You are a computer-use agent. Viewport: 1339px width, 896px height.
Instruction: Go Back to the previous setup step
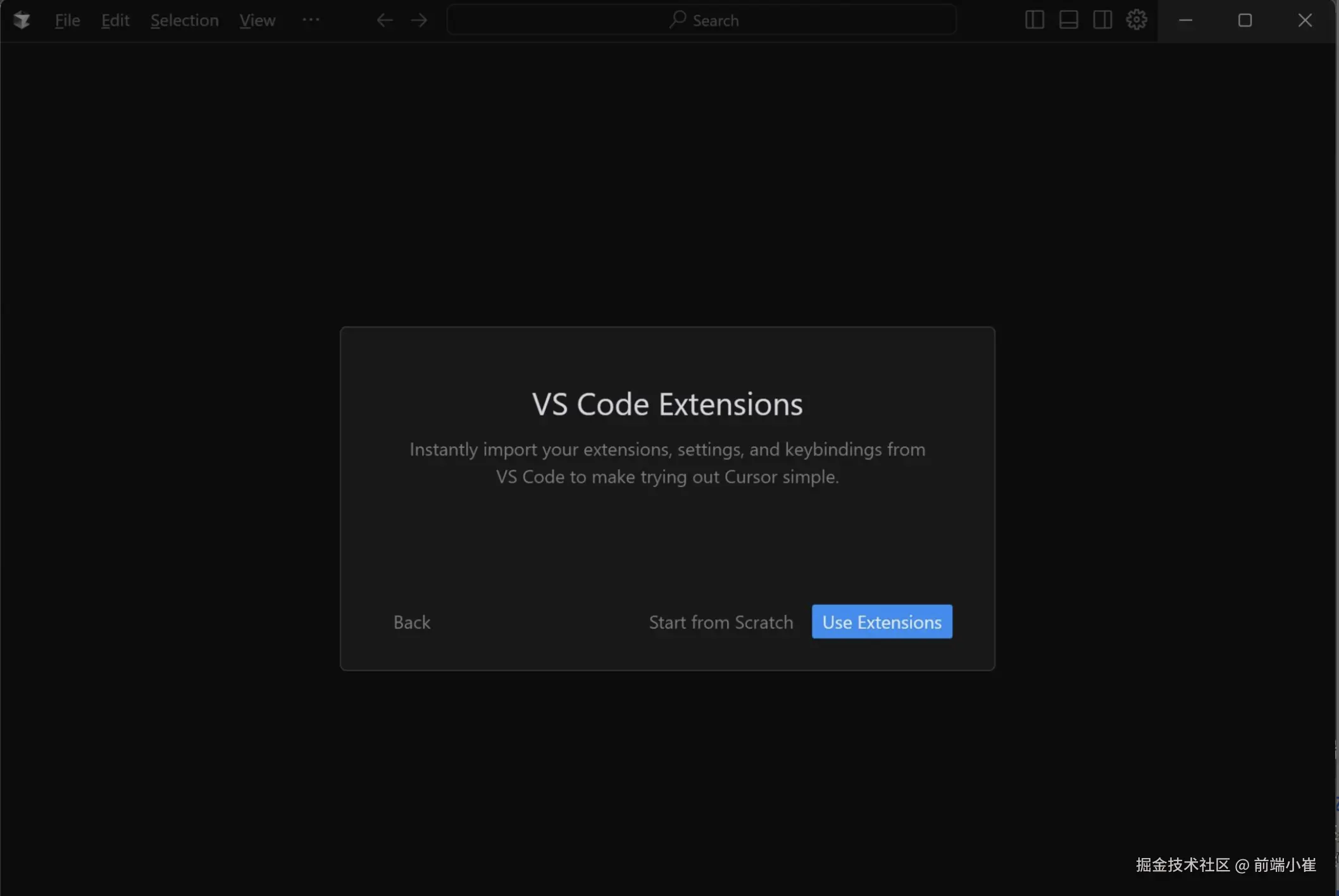coord(412,622)
